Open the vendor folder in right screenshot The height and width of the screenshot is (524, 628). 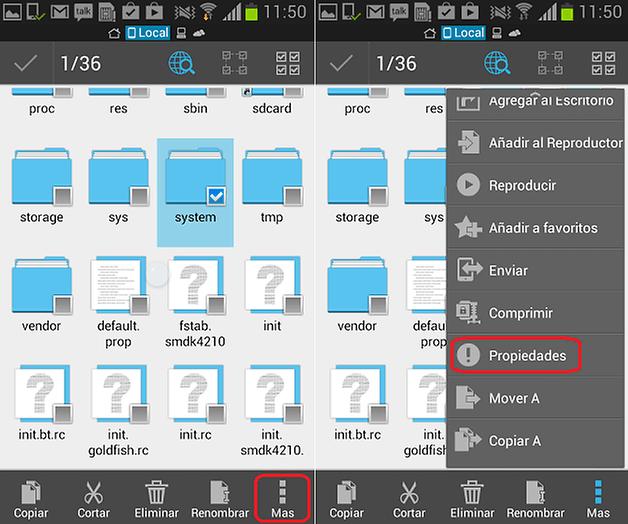pyautogui.click(x=357, y=285)
